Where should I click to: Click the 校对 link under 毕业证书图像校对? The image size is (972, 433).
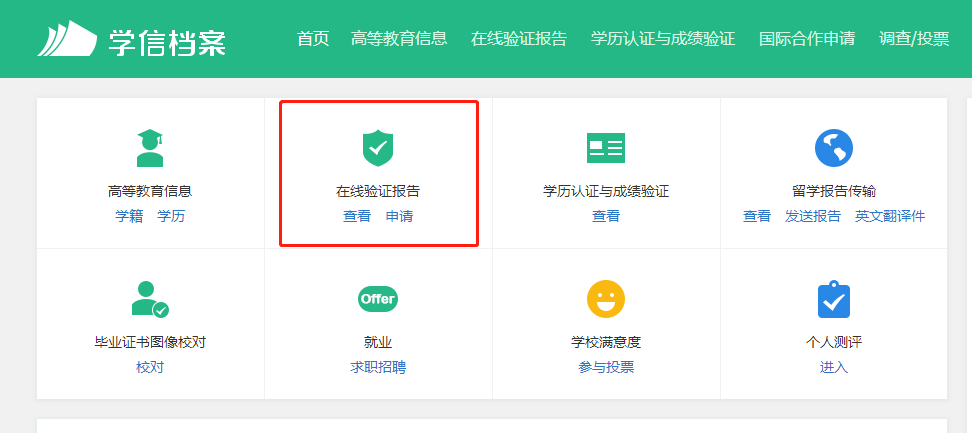150,367
